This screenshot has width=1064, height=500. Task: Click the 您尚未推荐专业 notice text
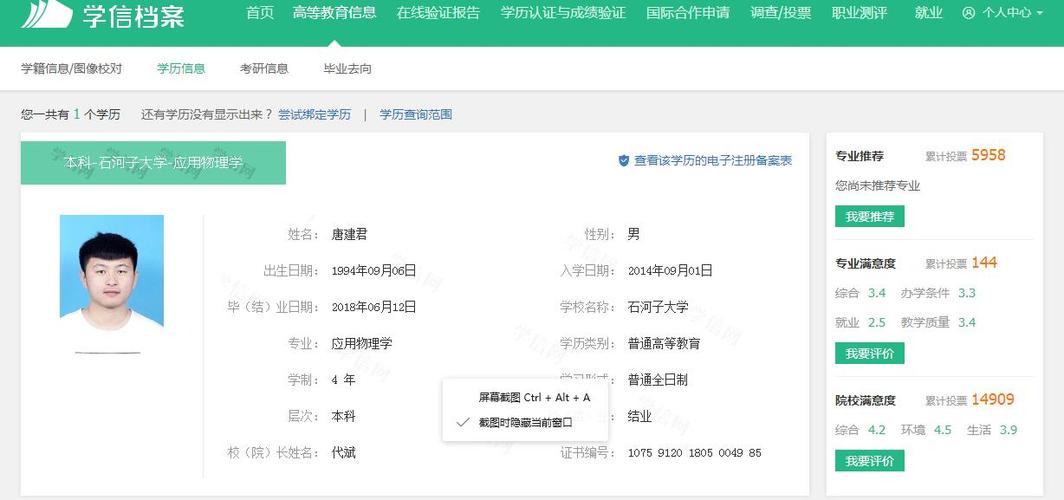coord(877,186)
